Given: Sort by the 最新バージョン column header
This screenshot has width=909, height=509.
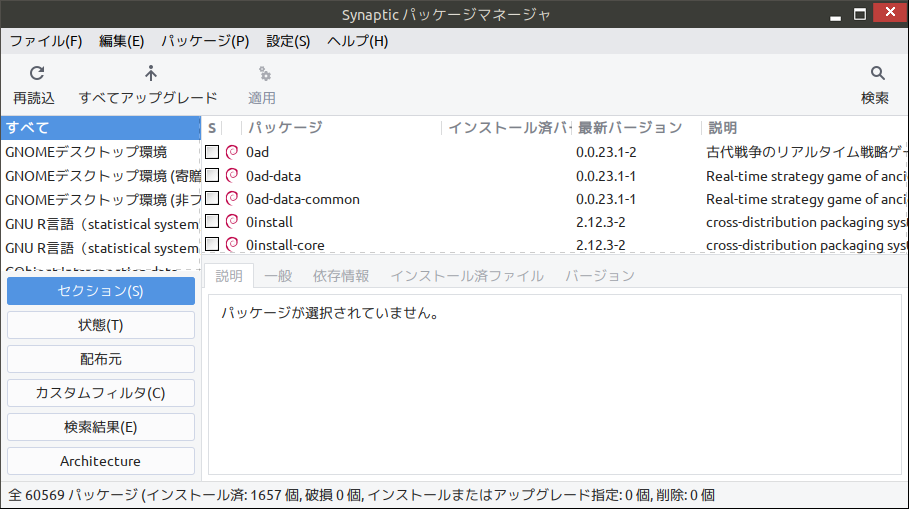Looking at the screenshot, I should coord(637,128).
